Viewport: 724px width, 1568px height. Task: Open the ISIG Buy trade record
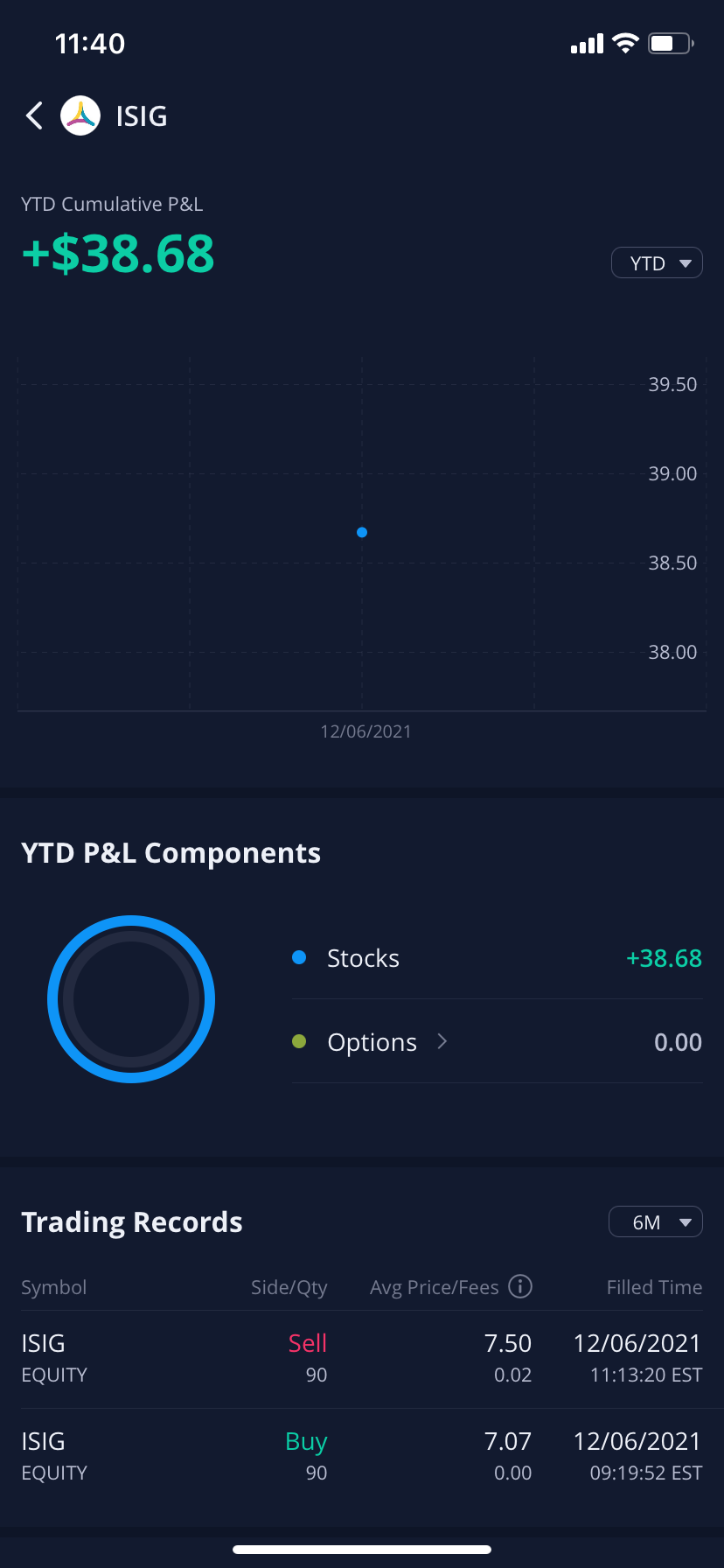[362, 1456]
